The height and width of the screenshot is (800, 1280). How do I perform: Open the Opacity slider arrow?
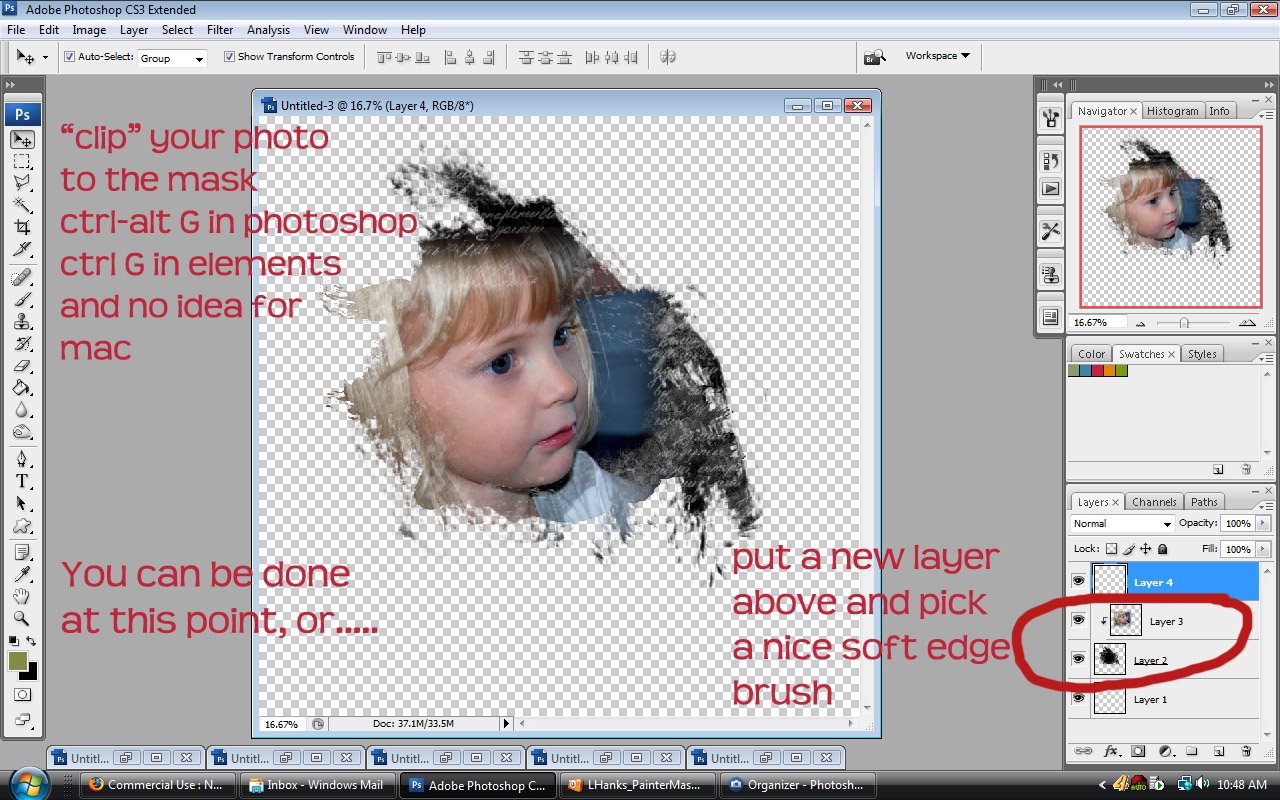[1262, 523]
